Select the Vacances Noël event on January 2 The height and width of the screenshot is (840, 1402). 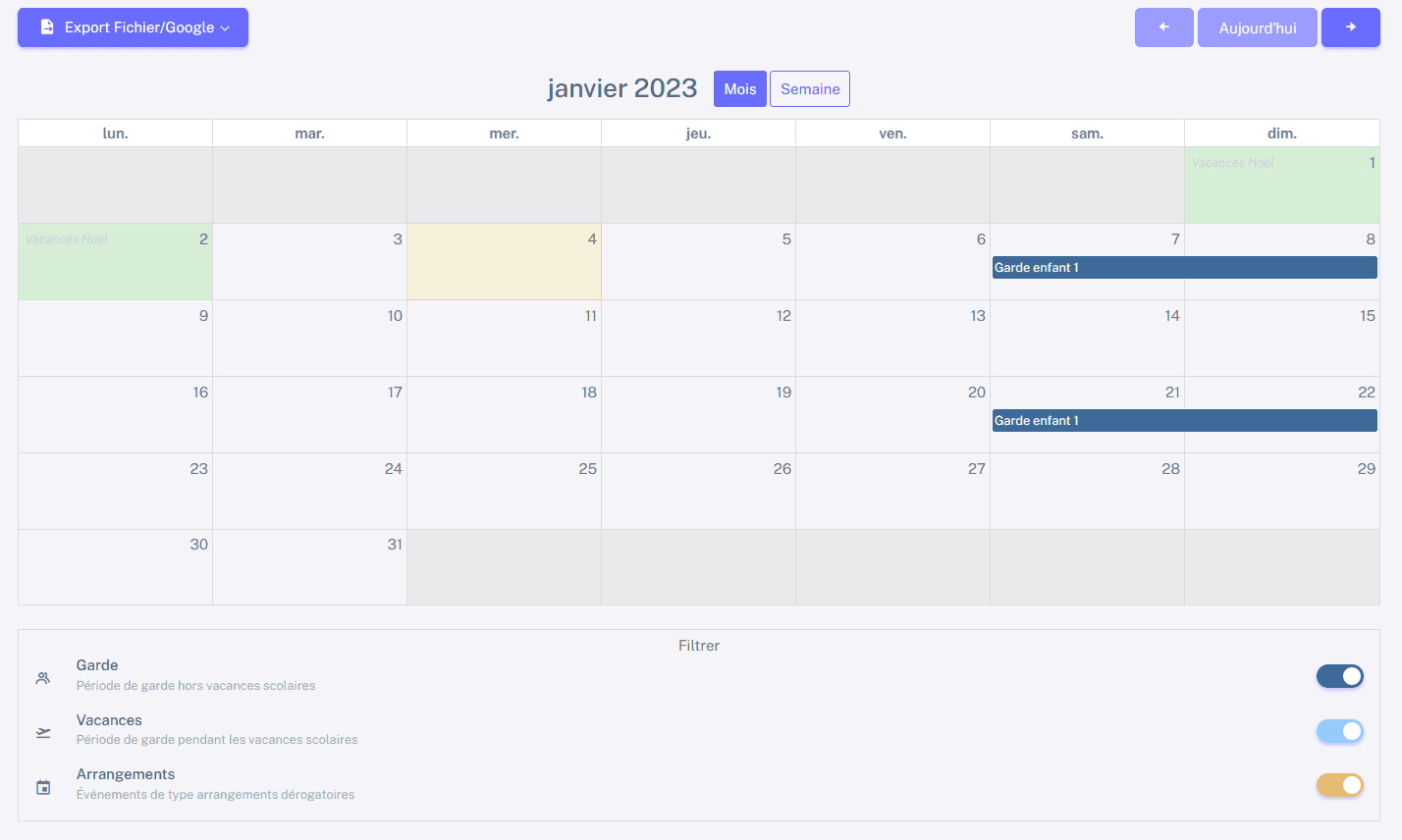(67, 239)
